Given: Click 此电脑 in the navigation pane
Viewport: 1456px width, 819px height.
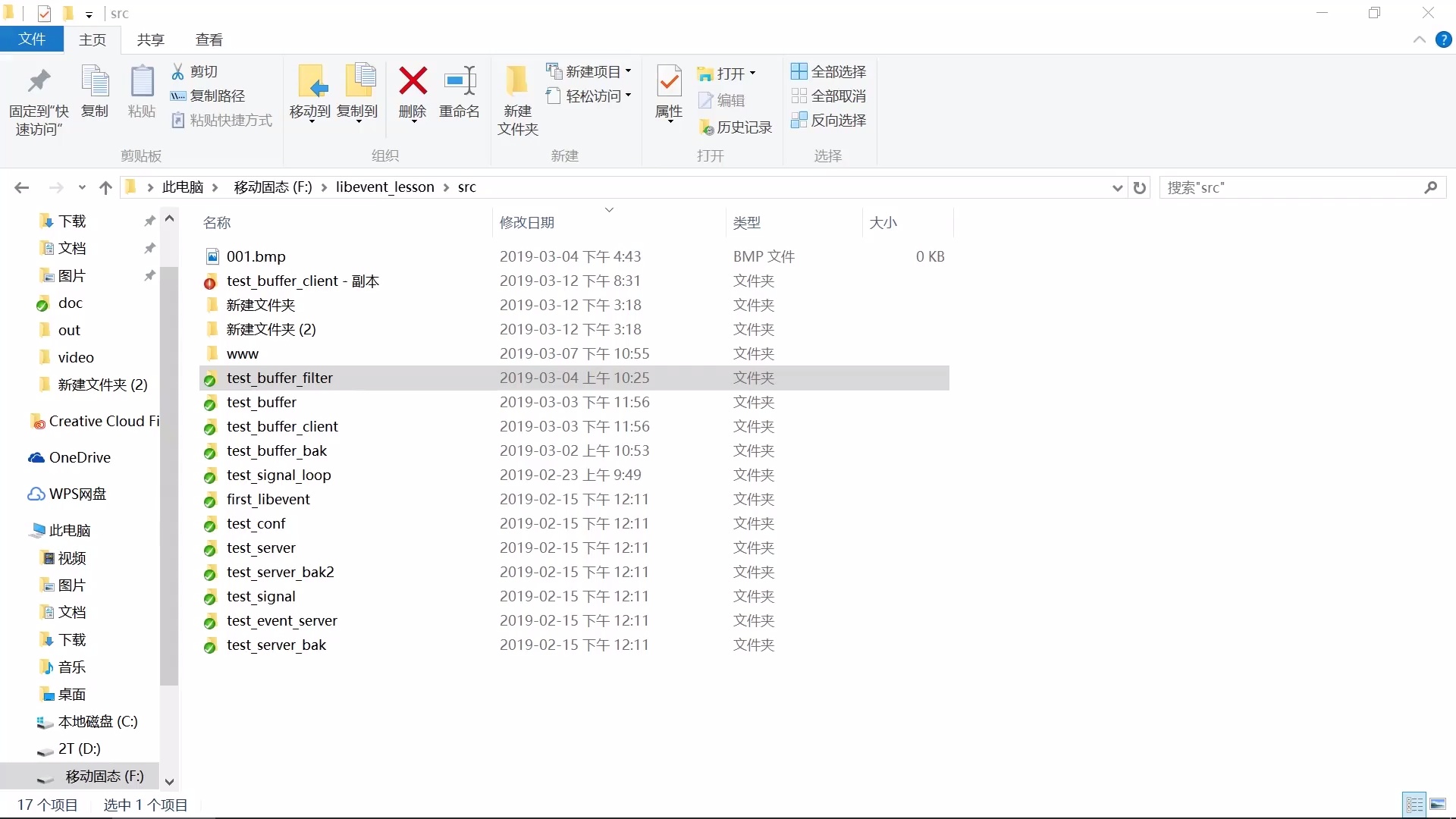Looking at the screenshot, I should tap(70, 530).
